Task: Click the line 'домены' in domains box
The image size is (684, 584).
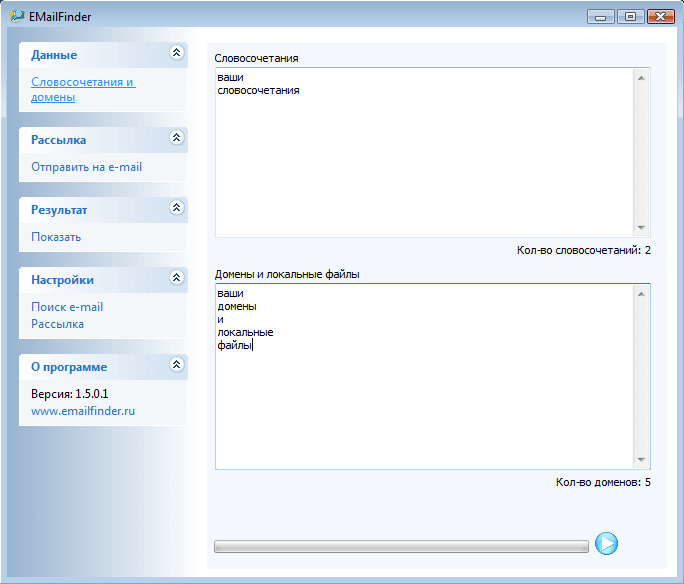Action: tap(237, 306)
